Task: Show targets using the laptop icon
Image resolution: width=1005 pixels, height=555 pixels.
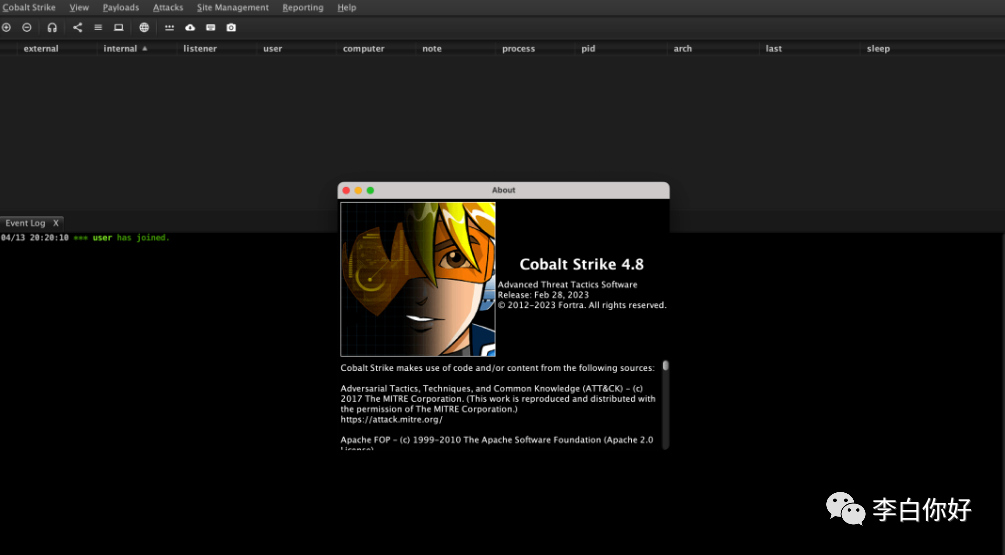Action: tap(119, 28)
